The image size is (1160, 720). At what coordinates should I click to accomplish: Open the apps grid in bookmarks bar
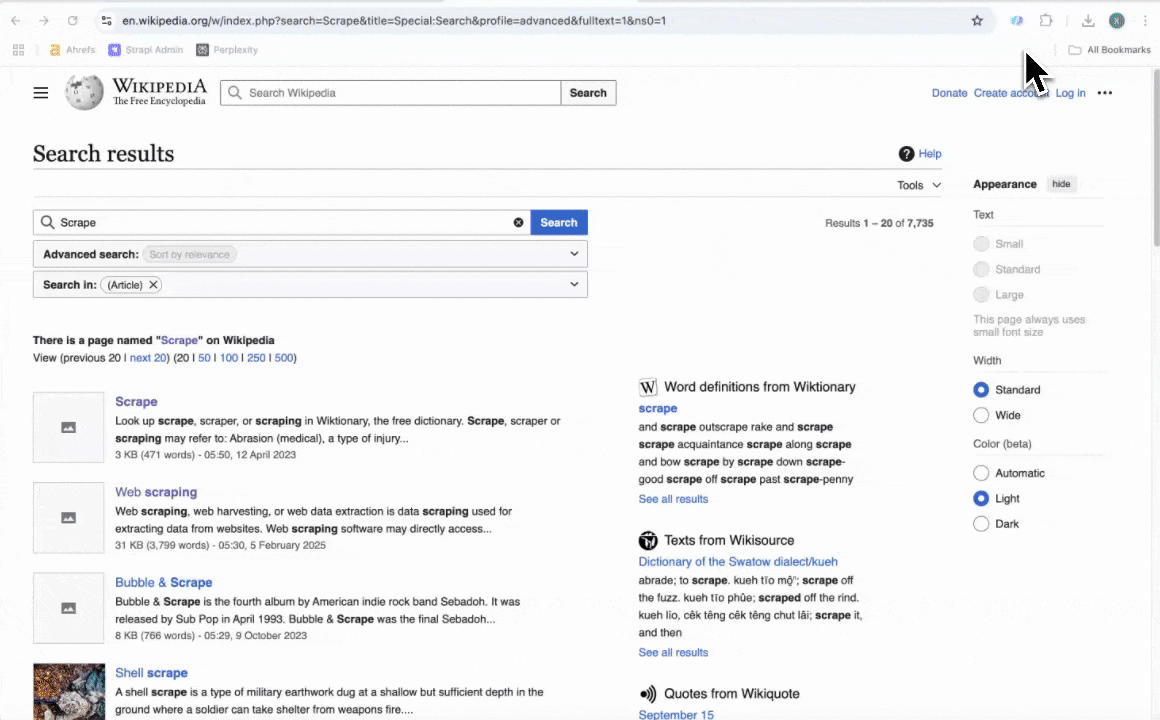point(18,50)
